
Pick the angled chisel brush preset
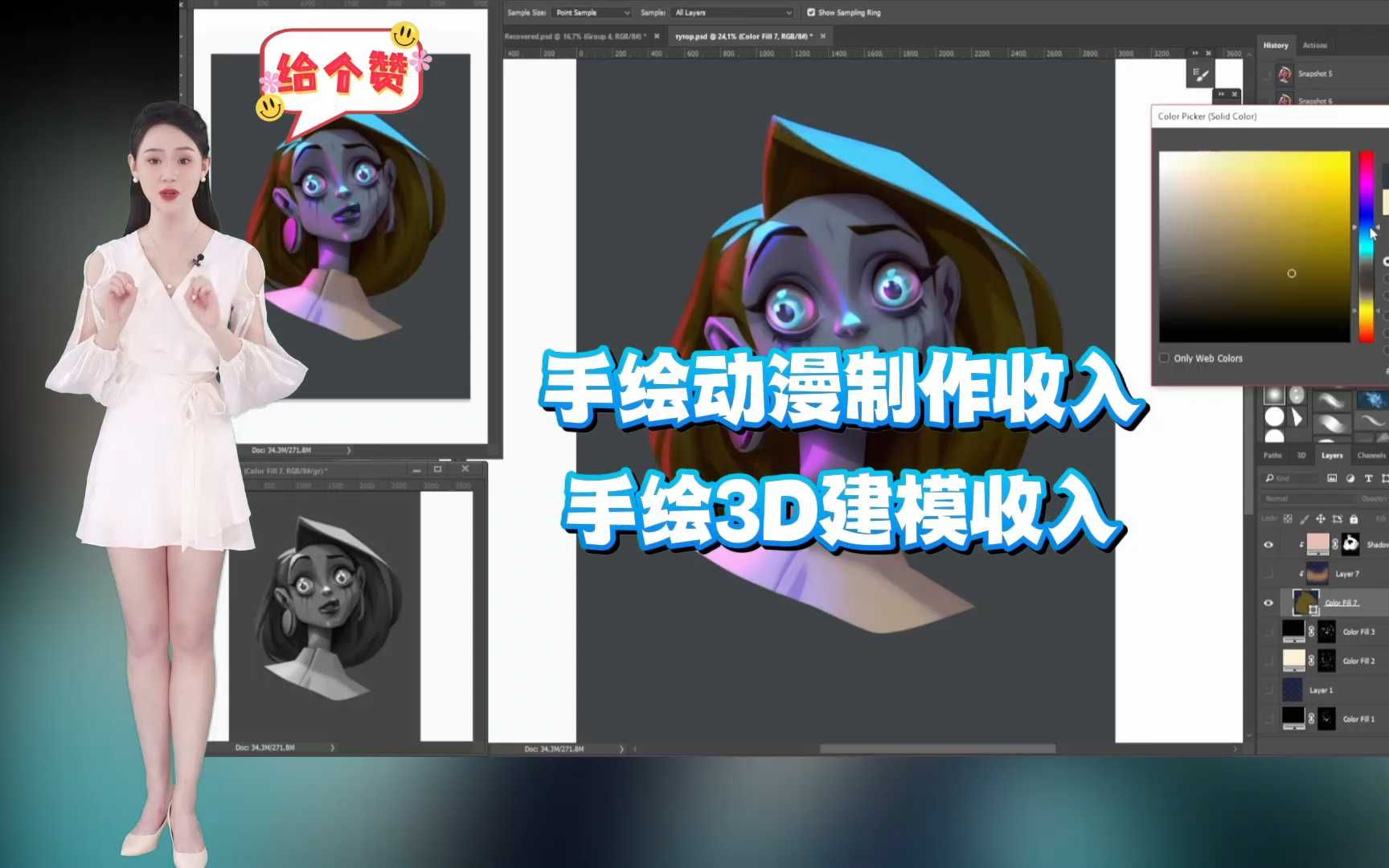[1297, 417]
